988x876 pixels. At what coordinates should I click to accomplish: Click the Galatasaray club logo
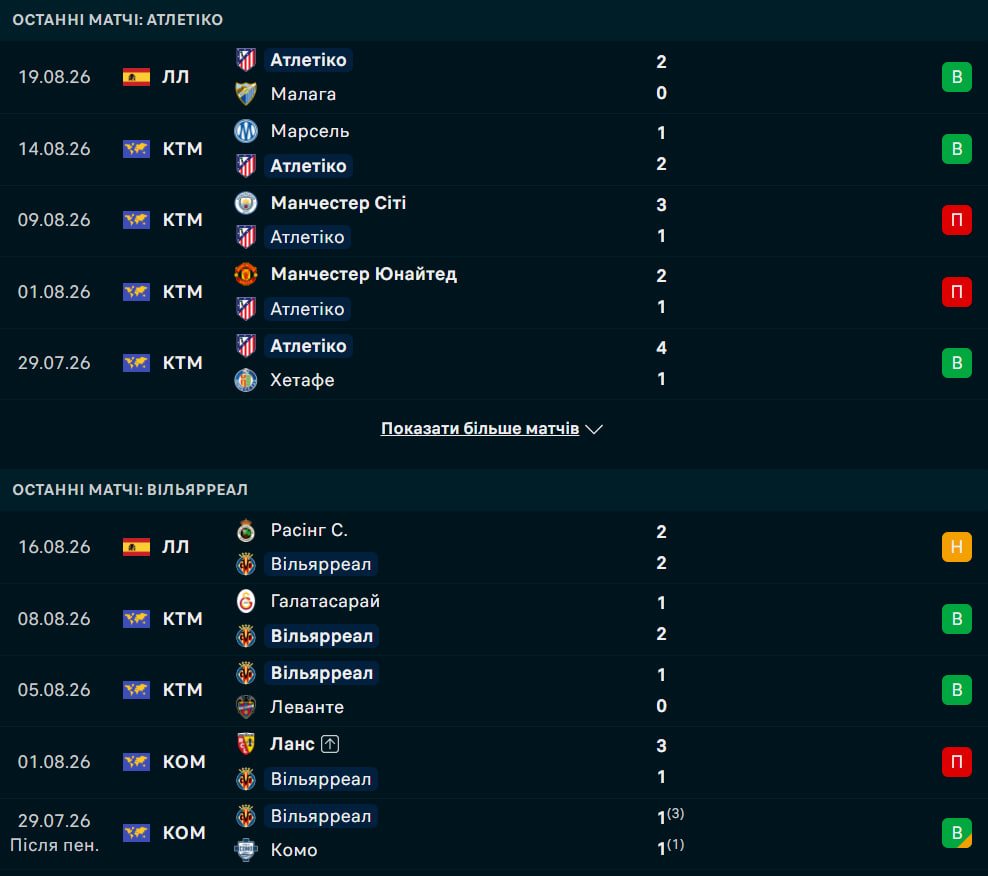(x=246, y=601)
